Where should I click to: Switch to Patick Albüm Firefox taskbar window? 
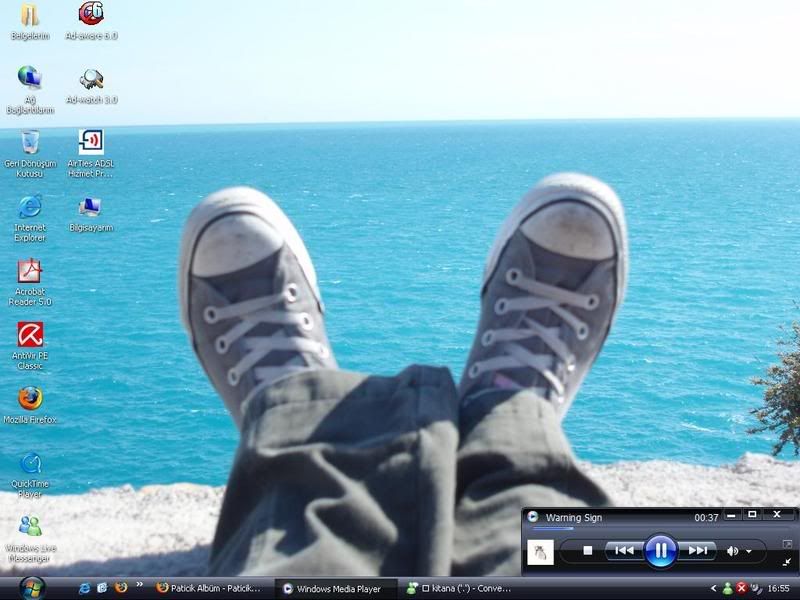click(x=210, y=589)
